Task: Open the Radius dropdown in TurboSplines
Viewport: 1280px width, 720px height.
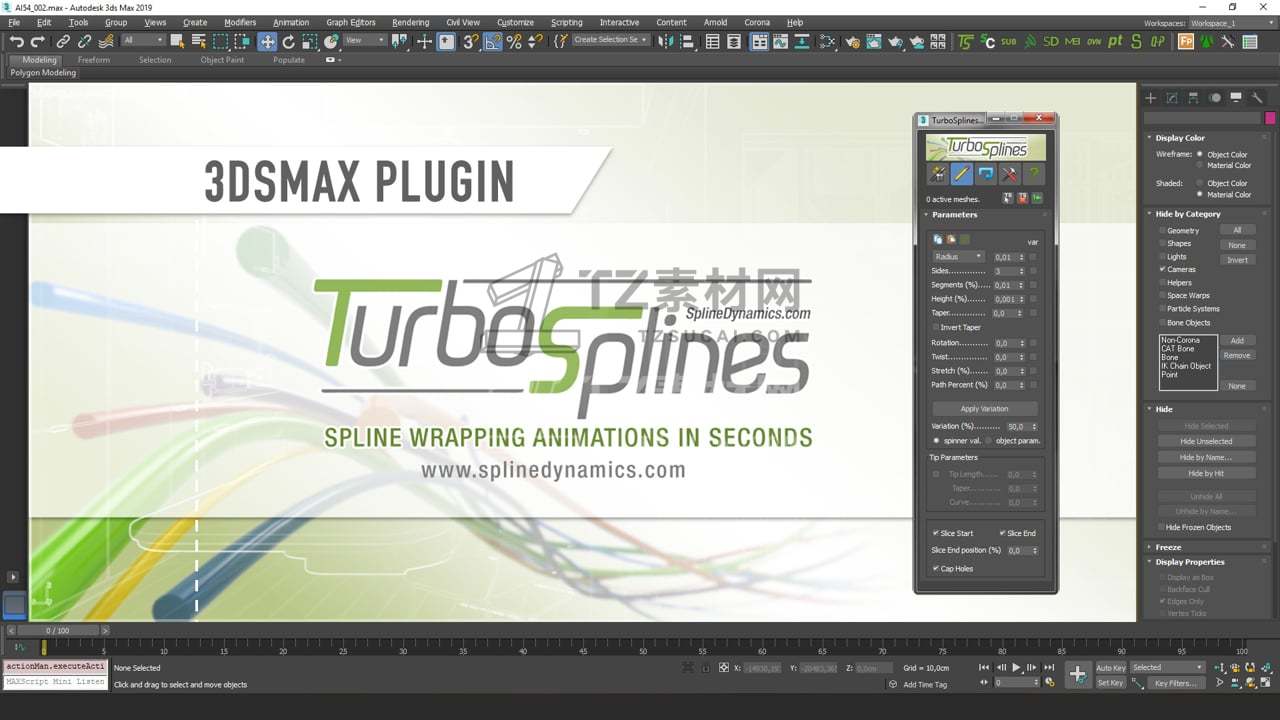Action: click(x=958, y=257)
